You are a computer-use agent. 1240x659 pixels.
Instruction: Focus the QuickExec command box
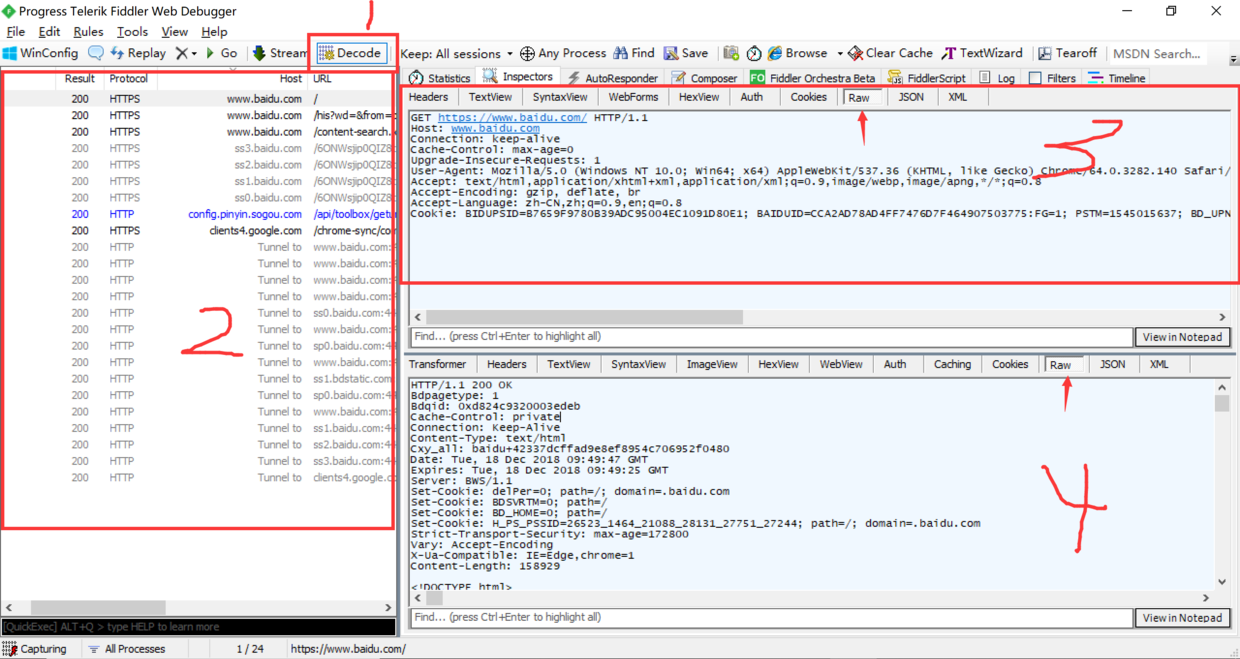pos(198,627)
